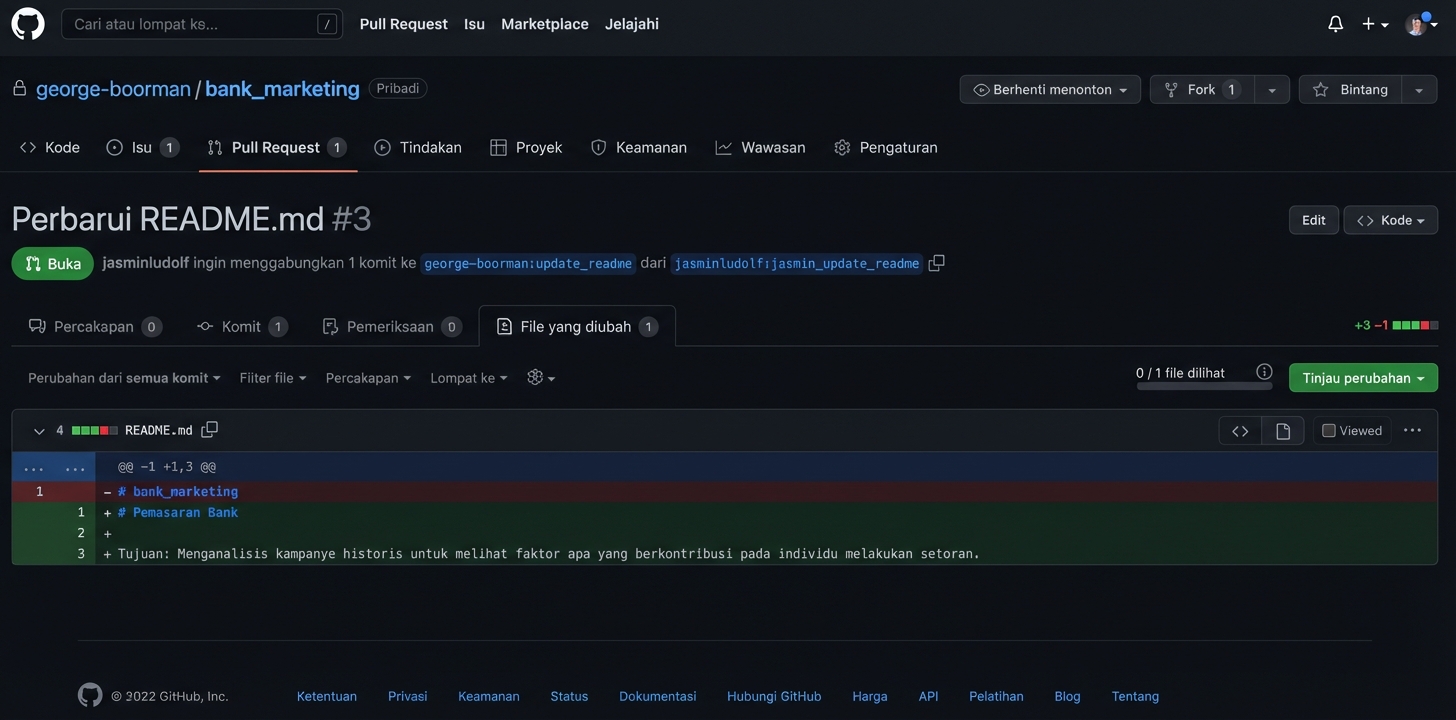Select the File yang diubah tab
Viewport: 1456px width, 720px height.
577,327
